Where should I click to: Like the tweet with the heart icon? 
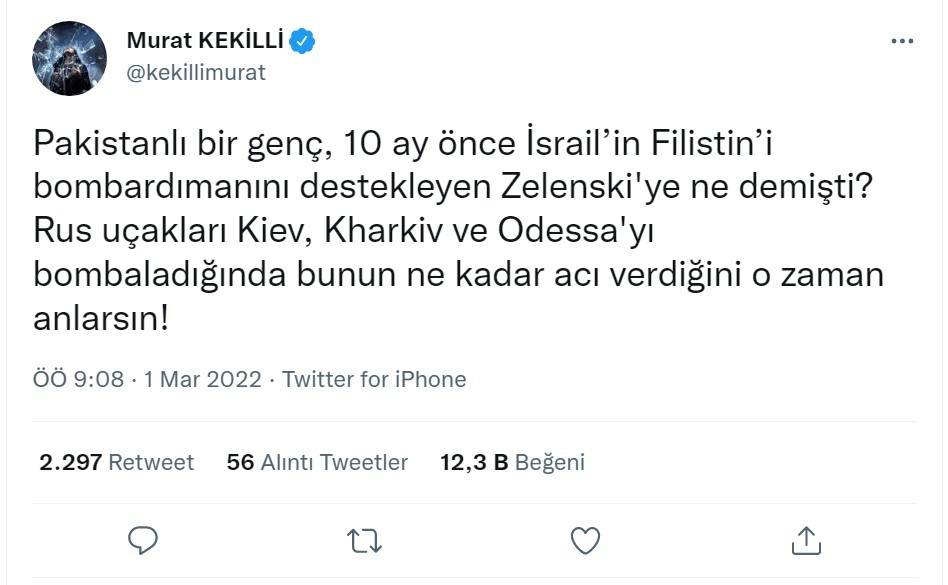(x=585, y=541)
